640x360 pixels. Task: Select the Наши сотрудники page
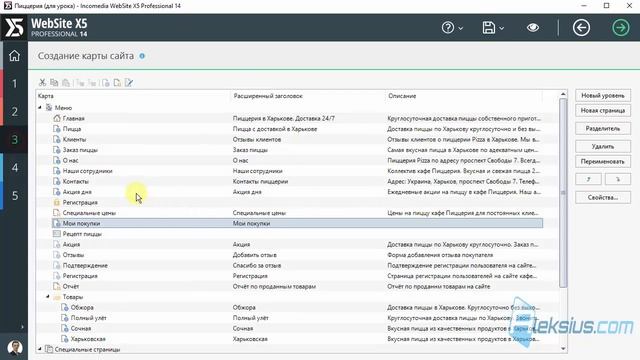coord(298,171)
